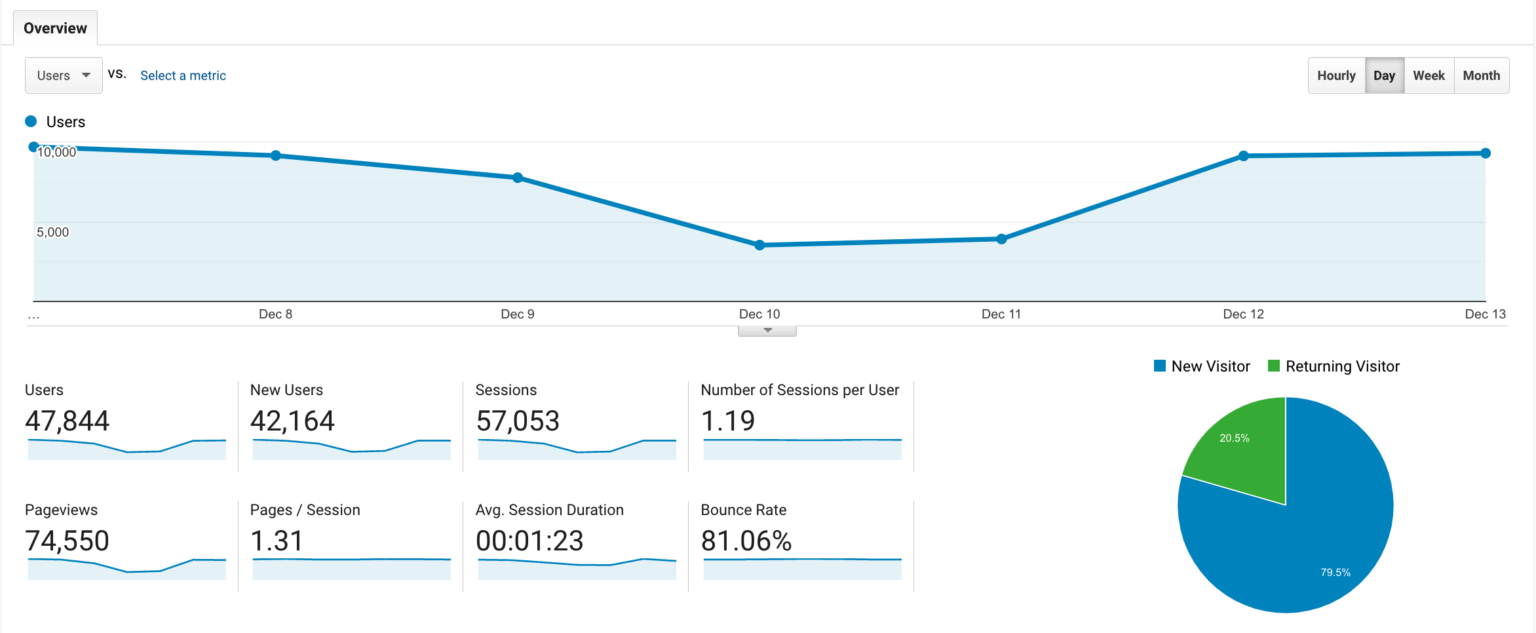
Task: Click the Dec 10 data point
Action: (x=759, y=245)
